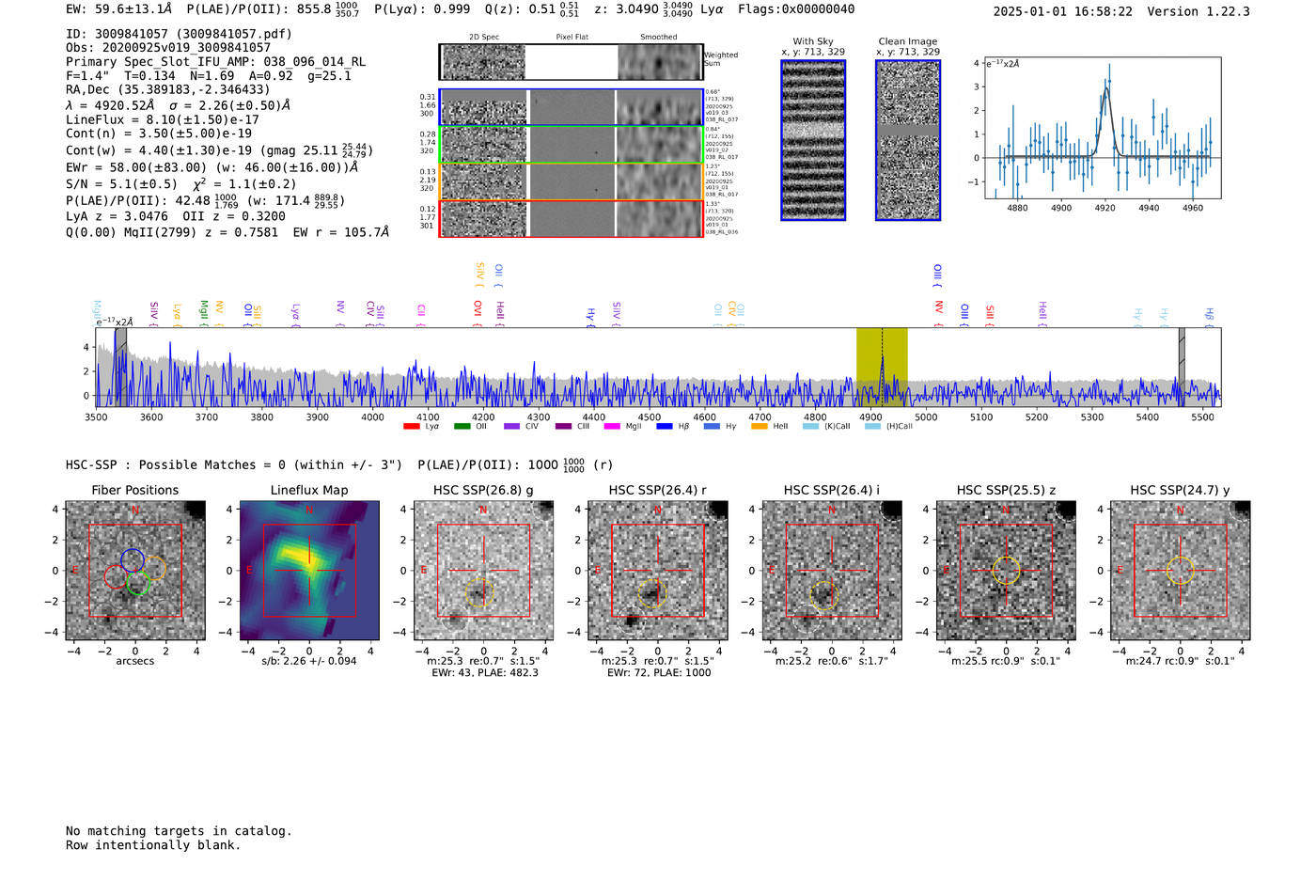The width and height of the screenshot is (1316, 896).
Task: Click the 'EWr = 58.00(±83.00)' line
Action: tap(136, 167)
